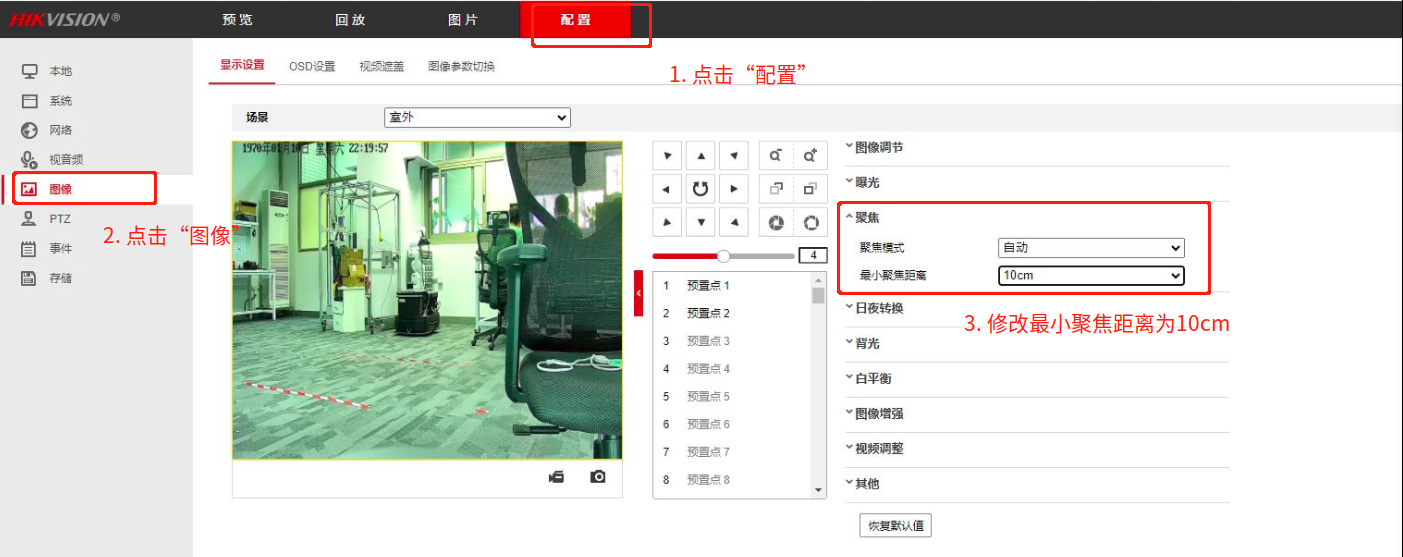The image size is (1403, 557).
Task: Click 恢复默认值 restore defaults button
Action: point(896,525)
